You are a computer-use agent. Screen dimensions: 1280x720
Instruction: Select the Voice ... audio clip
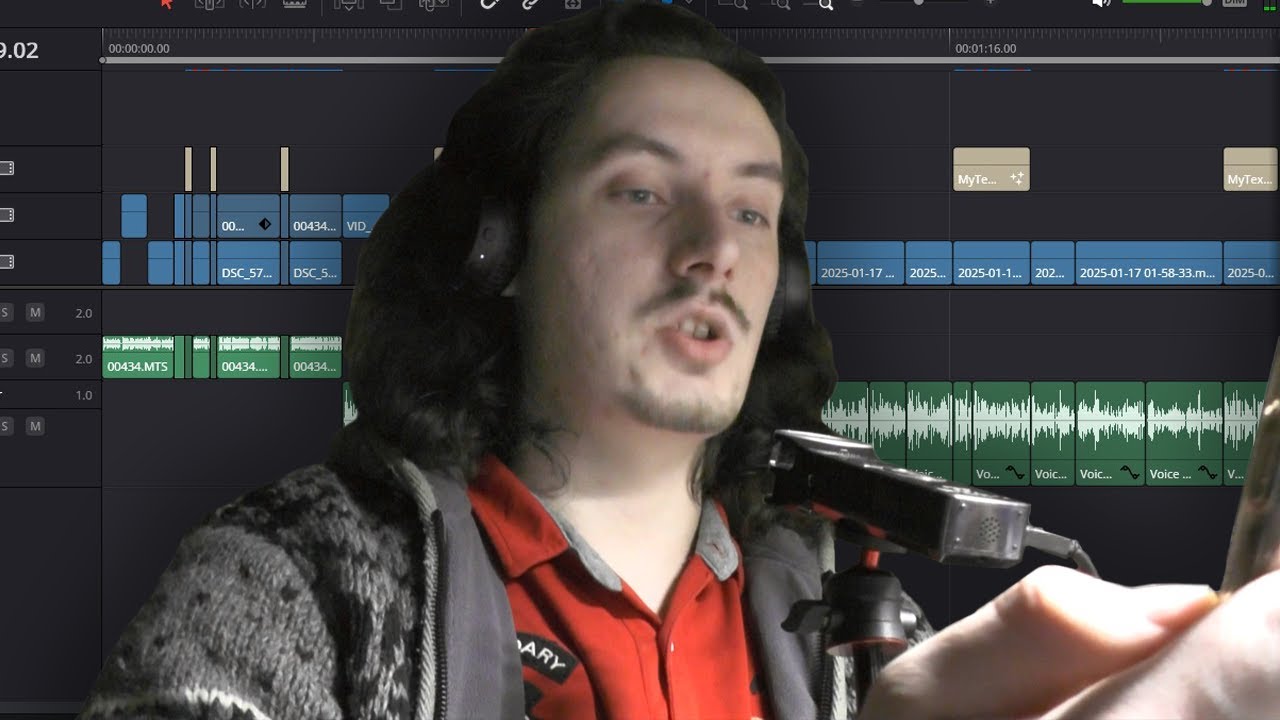pyautogui.click(x=1184, y=434)
